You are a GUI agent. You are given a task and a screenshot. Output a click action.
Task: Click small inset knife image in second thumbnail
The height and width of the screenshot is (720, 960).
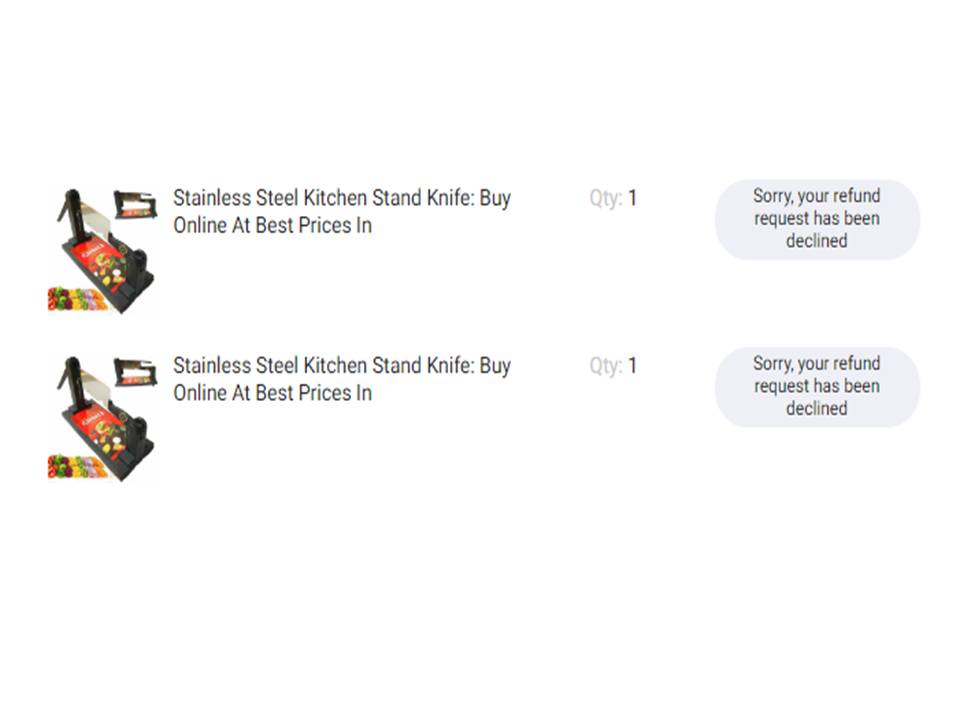coord(135,372)
